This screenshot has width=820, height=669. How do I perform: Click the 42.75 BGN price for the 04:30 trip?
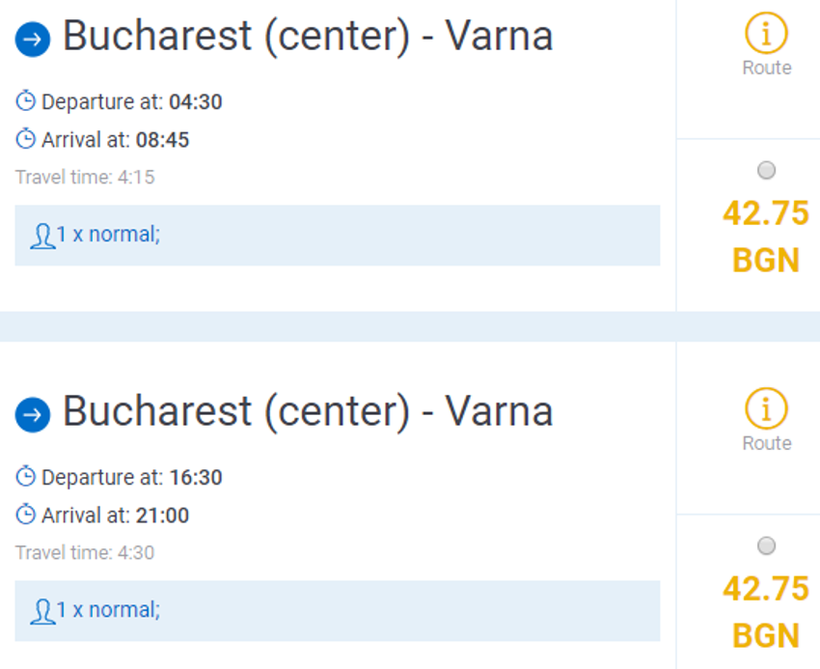click(x=766, y=236)
